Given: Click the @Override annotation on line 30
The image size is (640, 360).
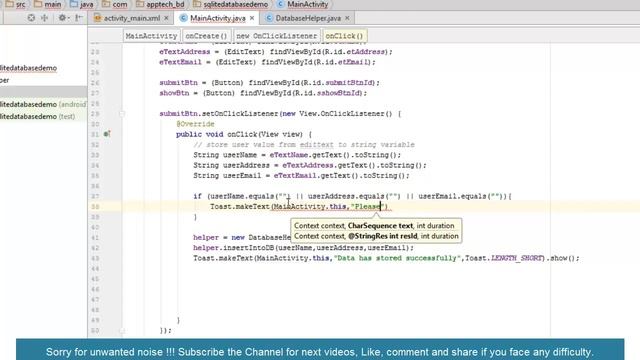Looking at the screenshot, I should point(195,124).
